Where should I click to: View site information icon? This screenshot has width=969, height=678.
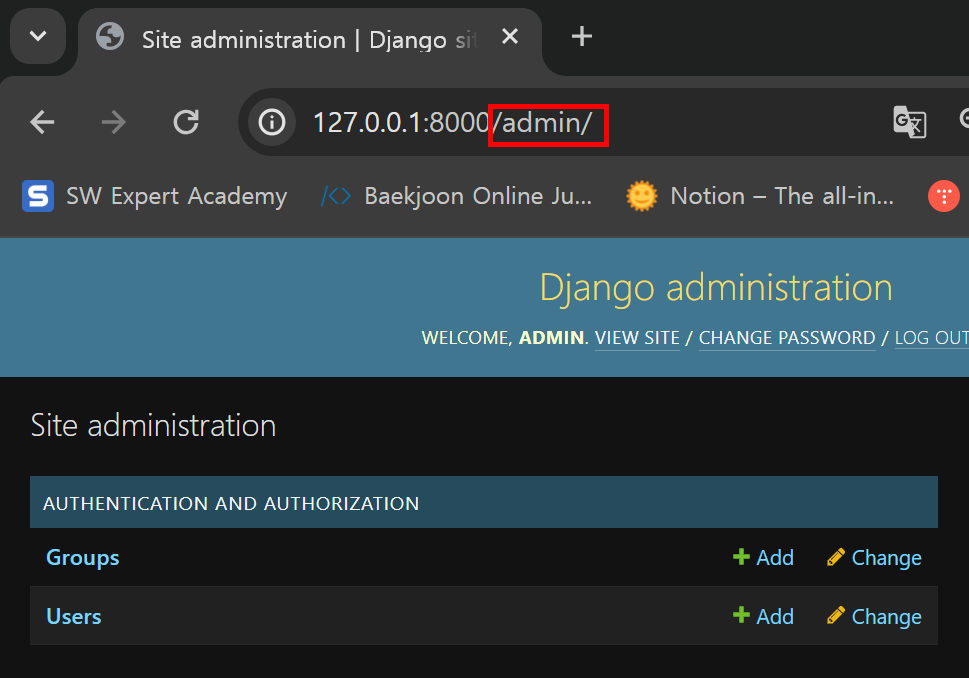[x=272, y=122]
